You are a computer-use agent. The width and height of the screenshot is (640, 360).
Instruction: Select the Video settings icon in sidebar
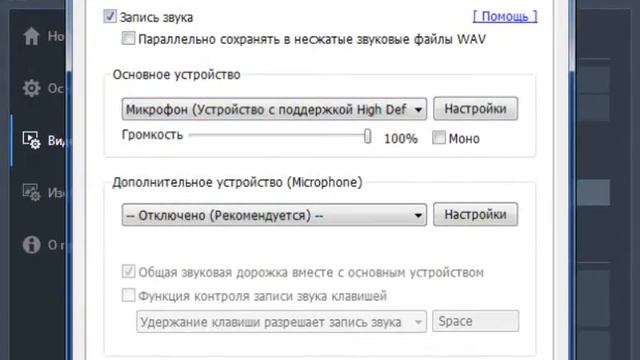click(x=31, y=140)
